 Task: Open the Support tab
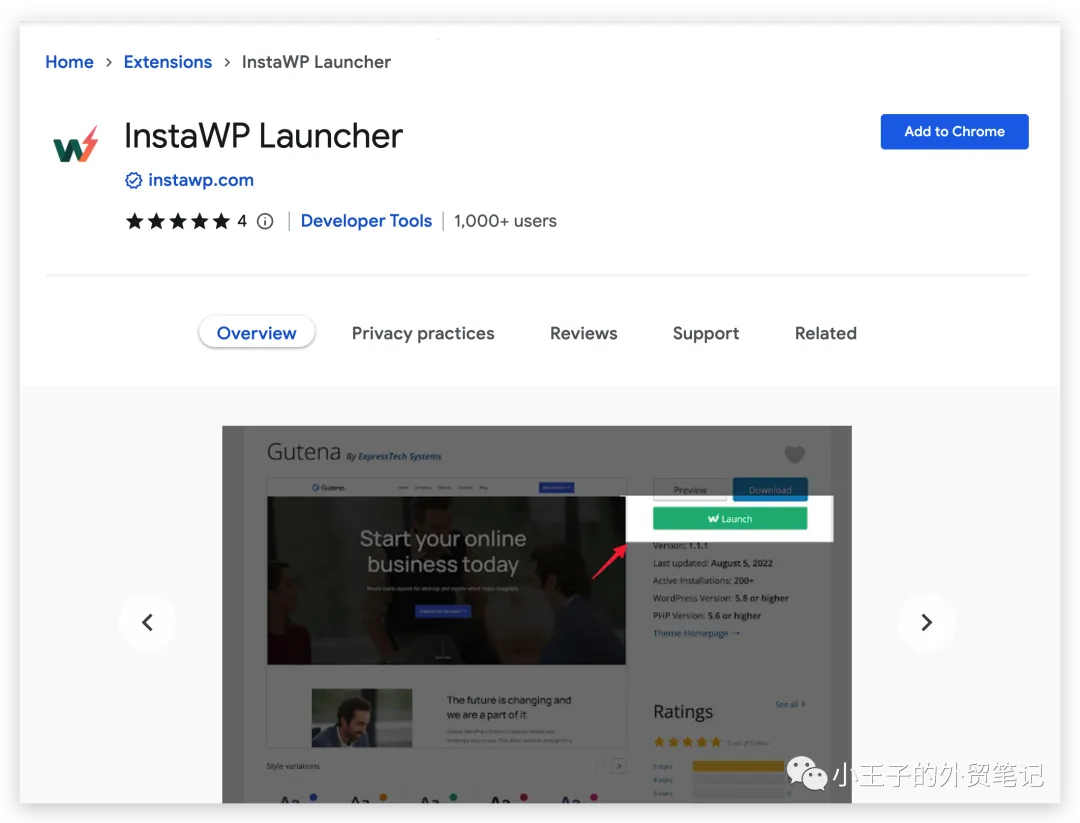[x=706, y=333]
